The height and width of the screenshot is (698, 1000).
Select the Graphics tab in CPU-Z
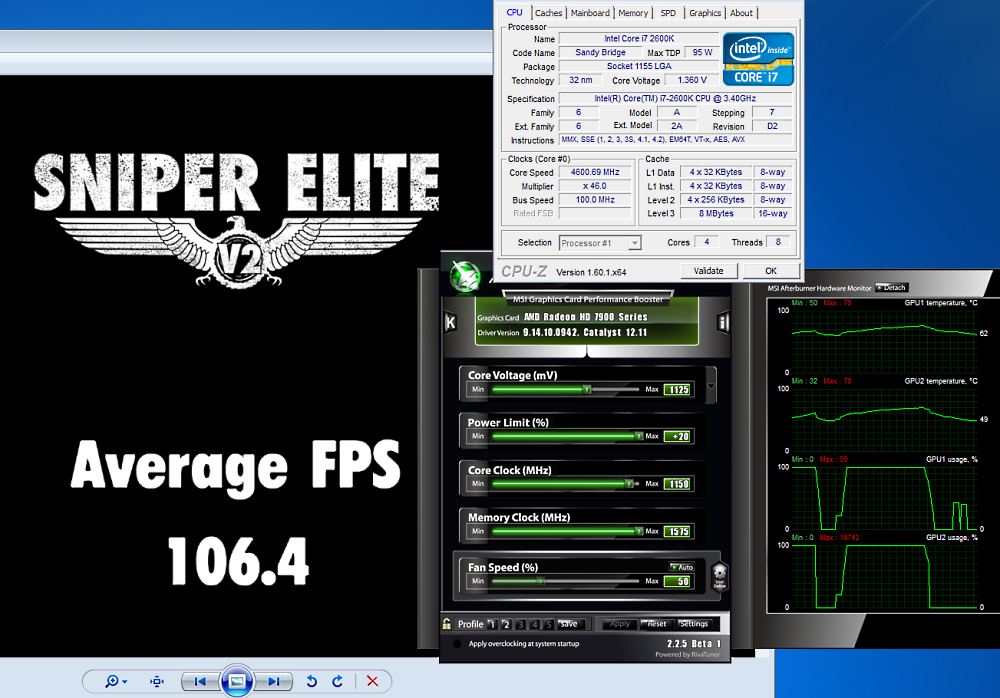pyautogui.click(x=705, y=13)
